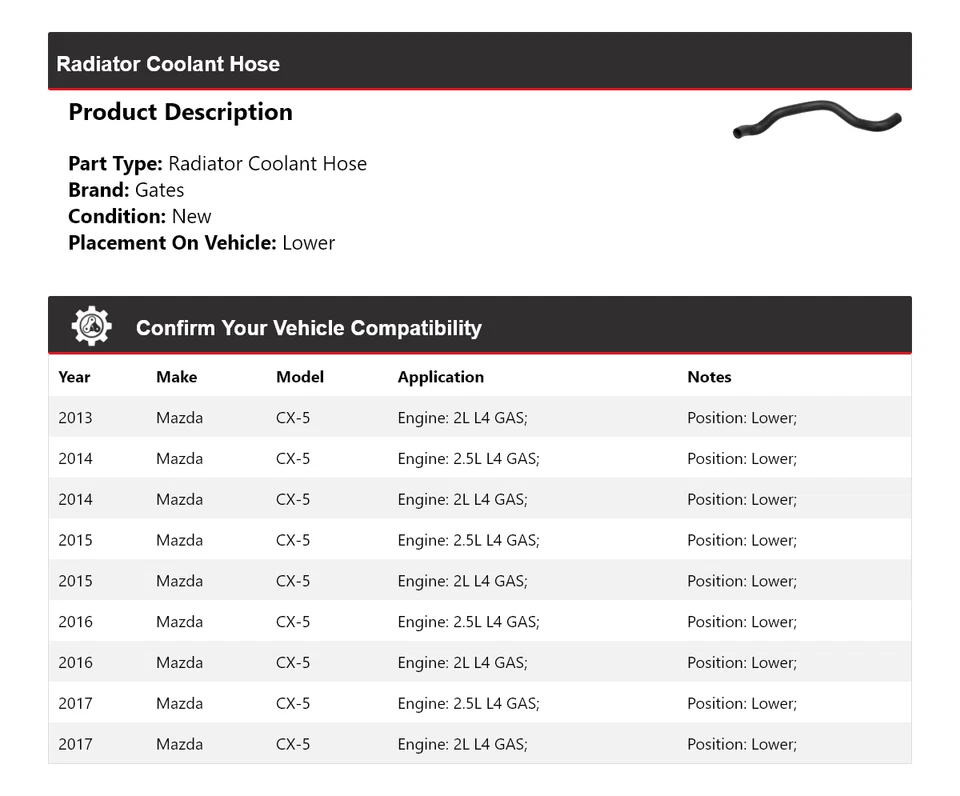Click the Confirm Your Vehicle Compatibility title text
Viewport: 960px width, 796px height.
coord(308,328)
